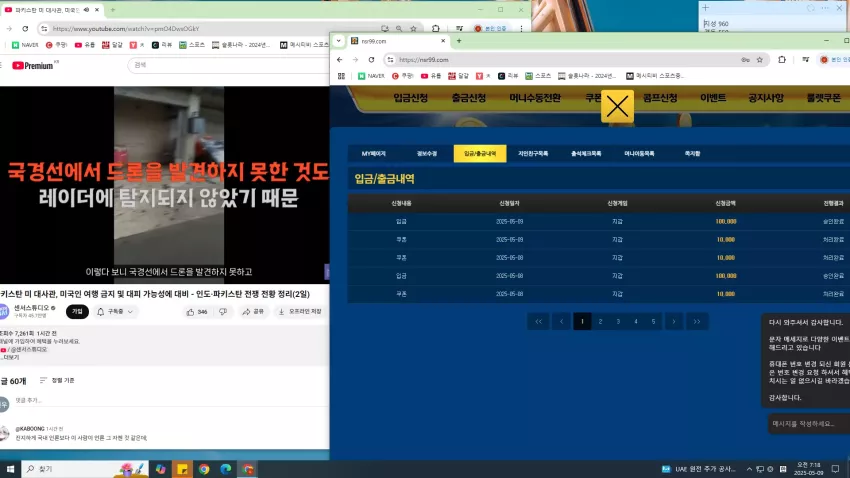Open the 입금신청 menu item
Viewport: 850px width, 478px height.
[410, 98]
